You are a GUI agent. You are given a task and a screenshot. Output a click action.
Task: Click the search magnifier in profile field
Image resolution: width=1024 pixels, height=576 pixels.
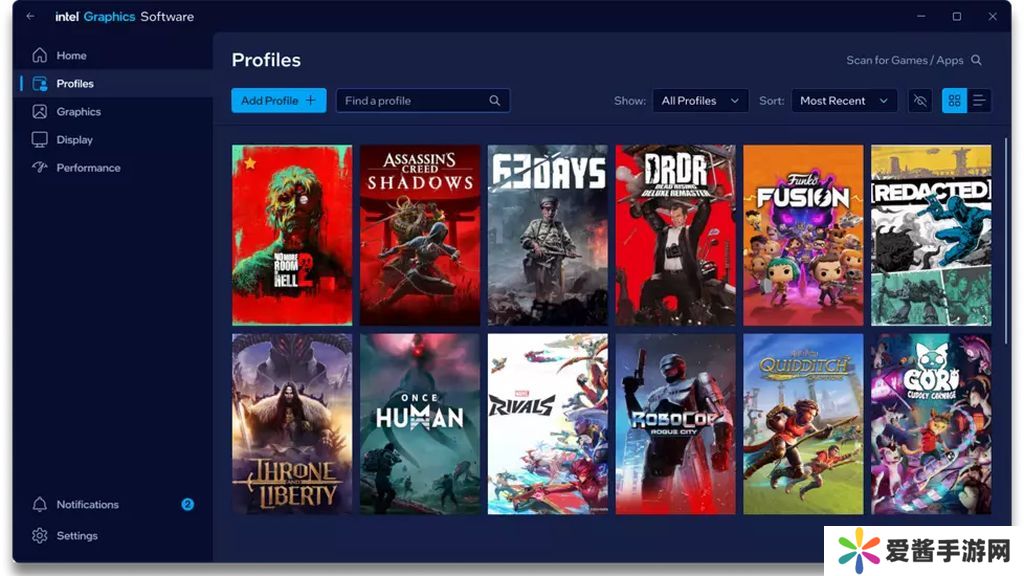[x=495, y=101]
